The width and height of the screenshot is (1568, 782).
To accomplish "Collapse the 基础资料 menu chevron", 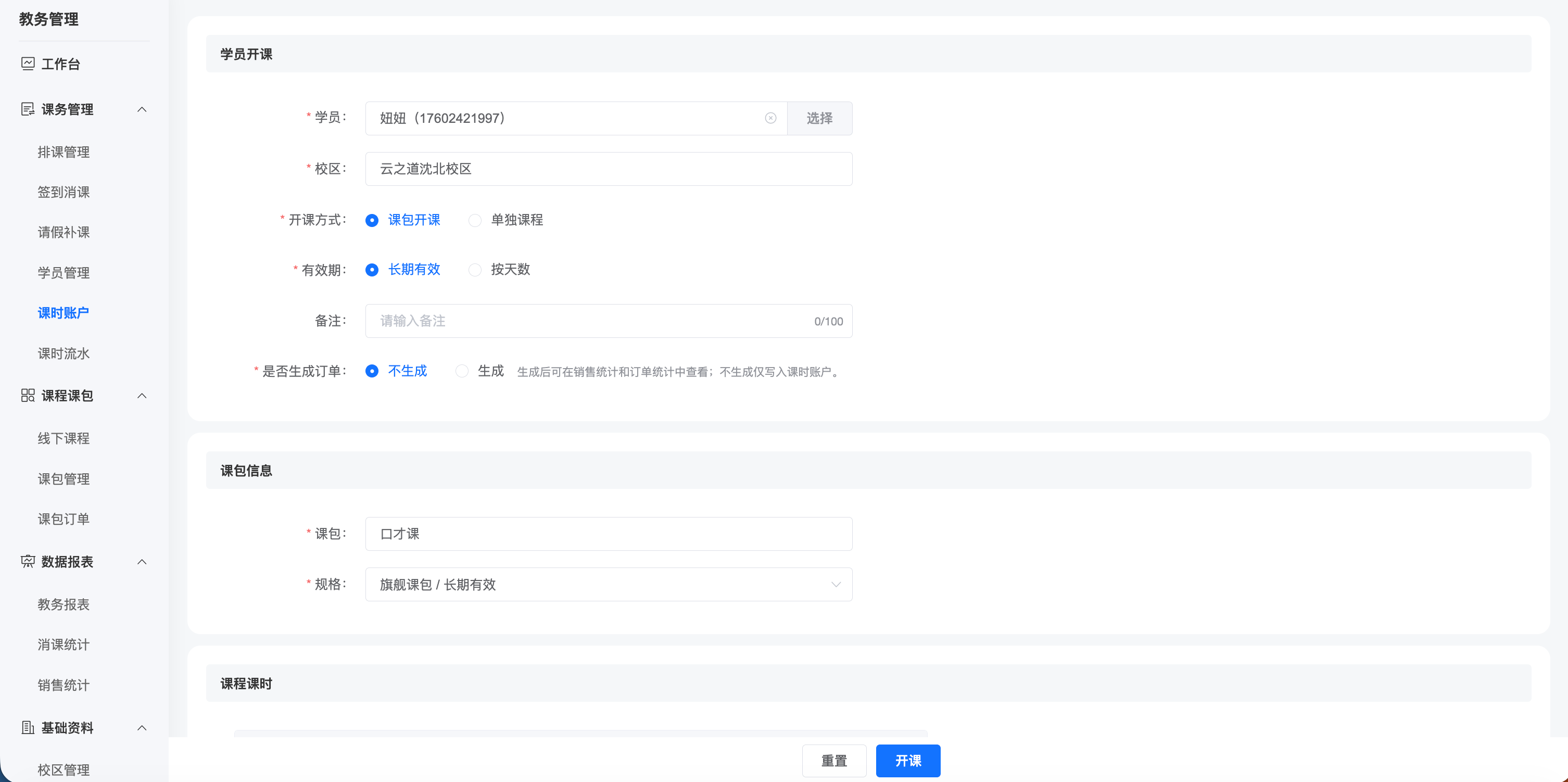I will coord(142,728).
